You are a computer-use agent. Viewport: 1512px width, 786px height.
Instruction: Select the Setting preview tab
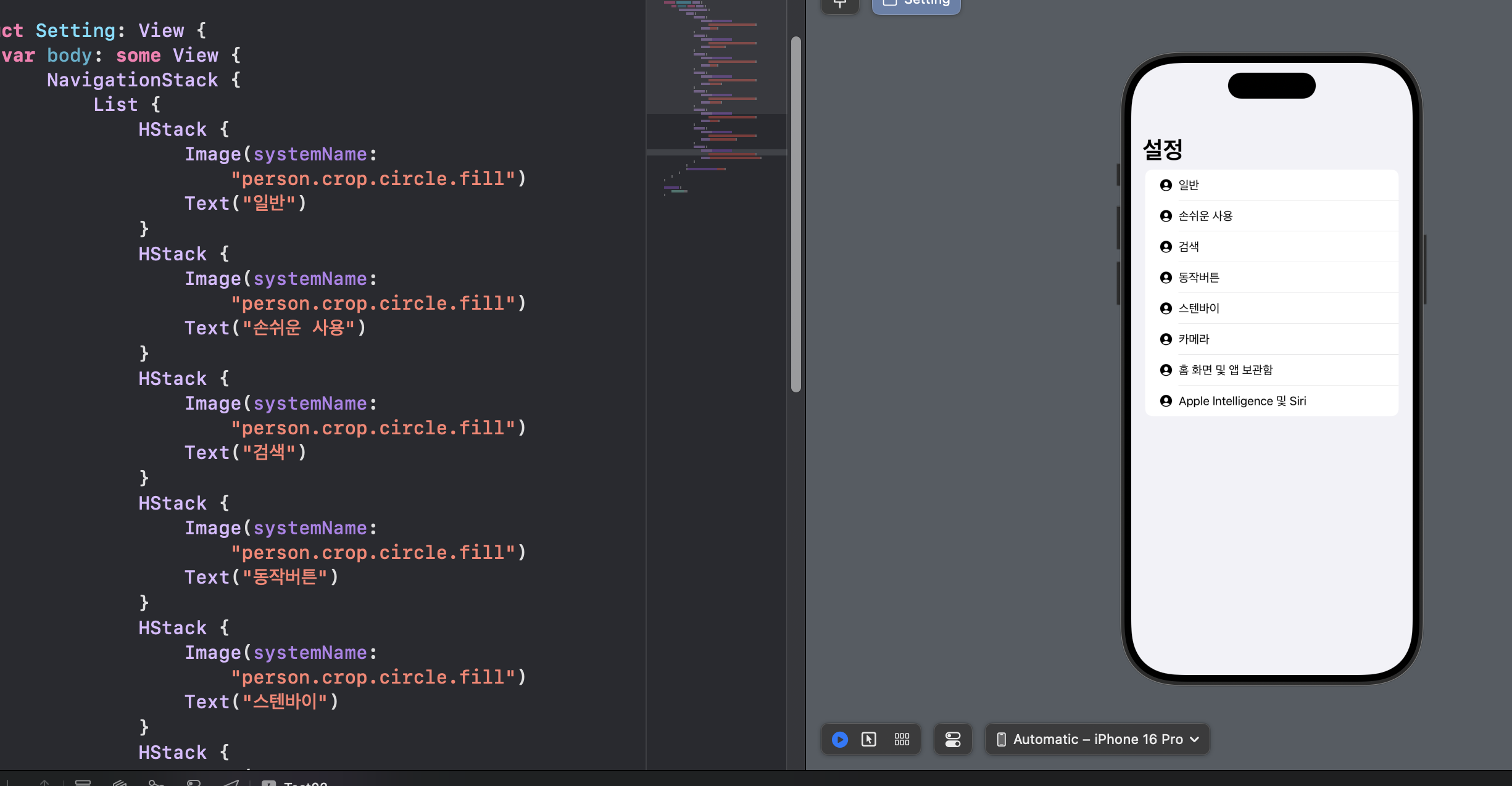pos(916,5)
